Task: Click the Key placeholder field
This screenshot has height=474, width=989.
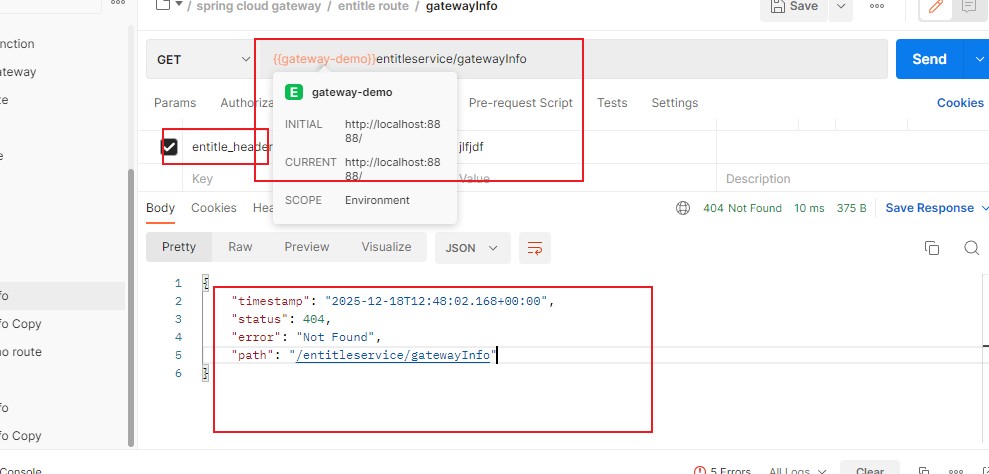Action: (202, 179)
